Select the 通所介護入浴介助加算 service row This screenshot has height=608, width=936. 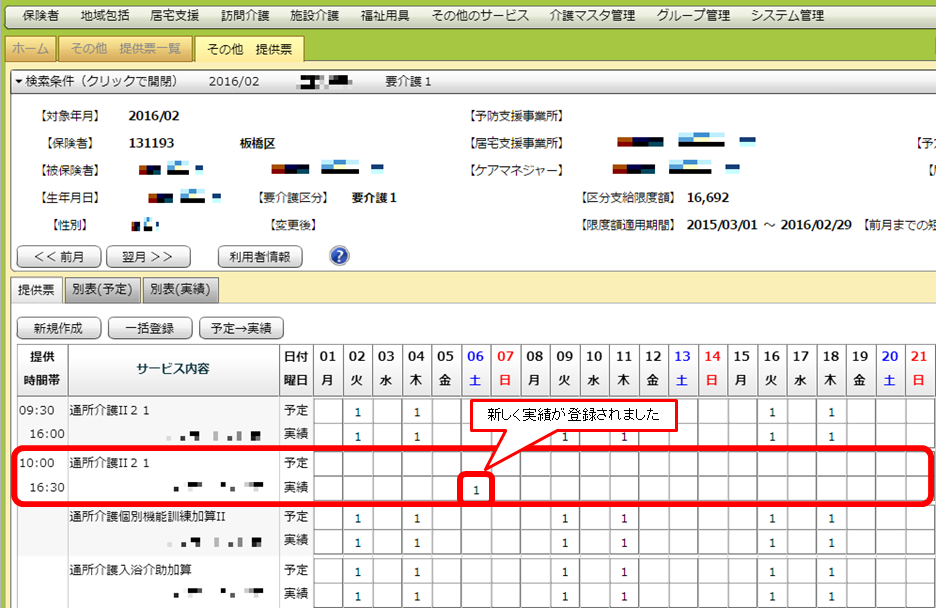(x=130, y=570)
